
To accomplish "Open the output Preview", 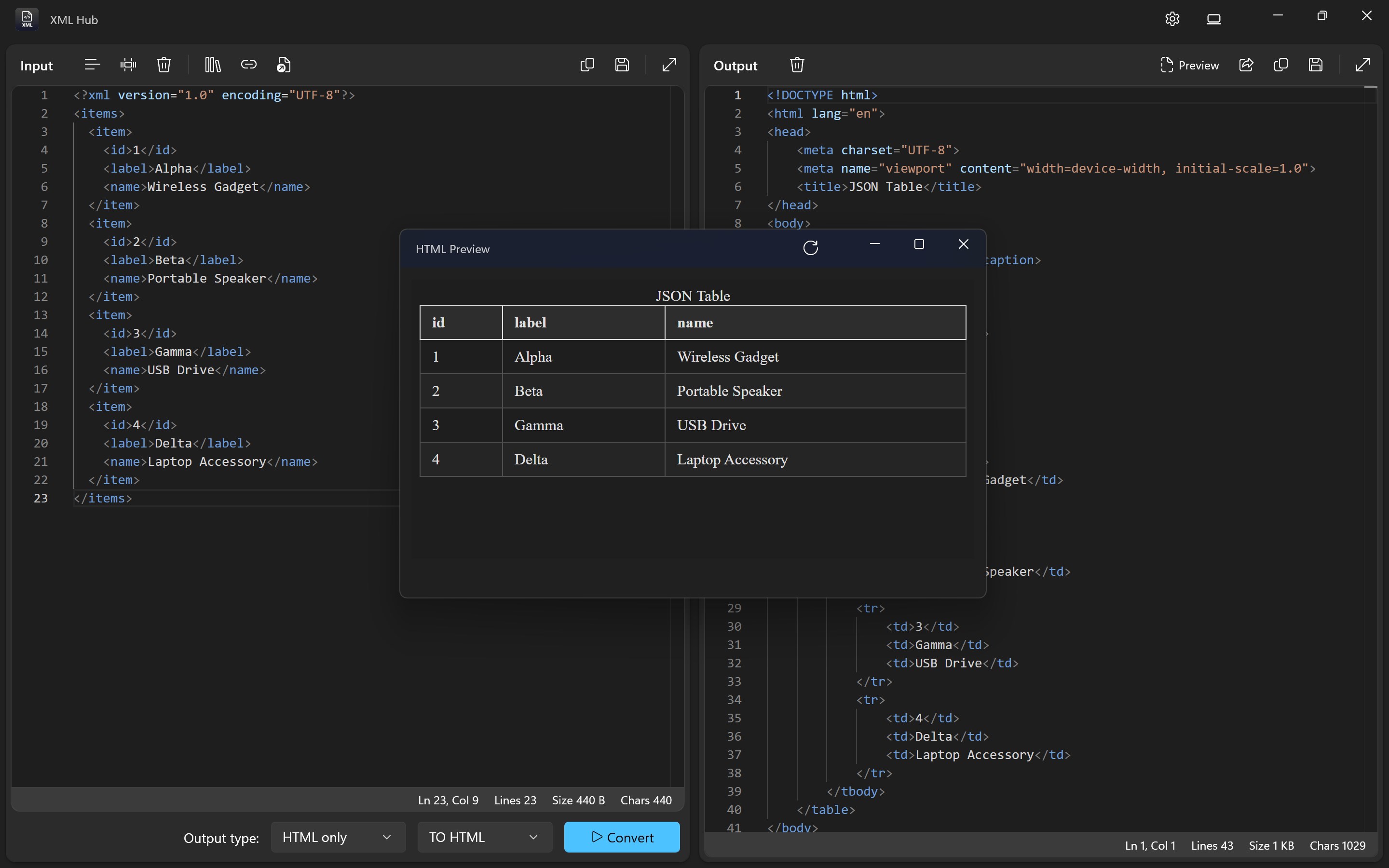I will 1190,65.
